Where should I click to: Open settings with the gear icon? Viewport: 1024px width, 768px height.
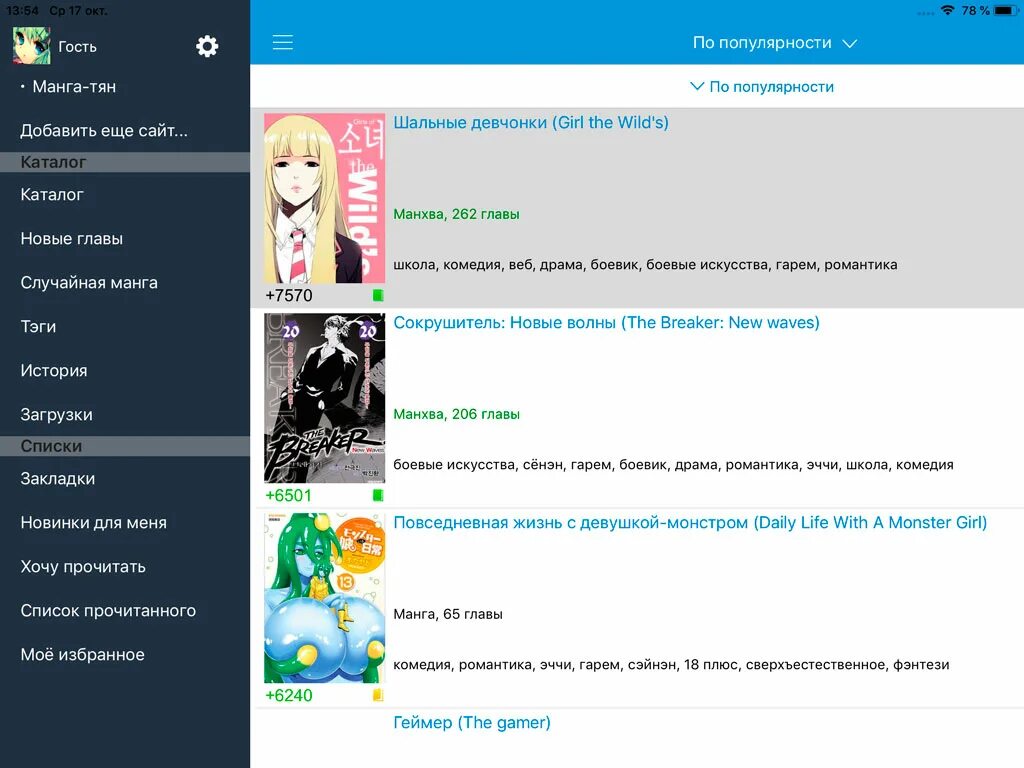(x=207, y=46)
